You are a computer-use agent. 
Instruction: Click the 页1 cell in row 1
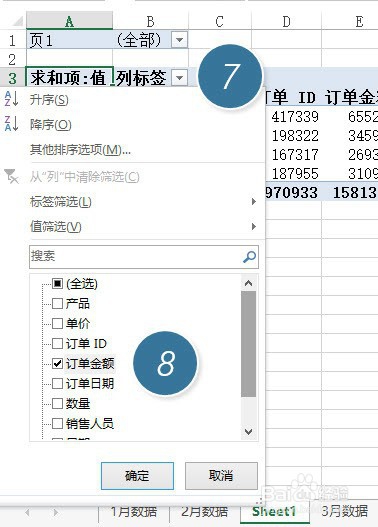click(x=70, y=40)
